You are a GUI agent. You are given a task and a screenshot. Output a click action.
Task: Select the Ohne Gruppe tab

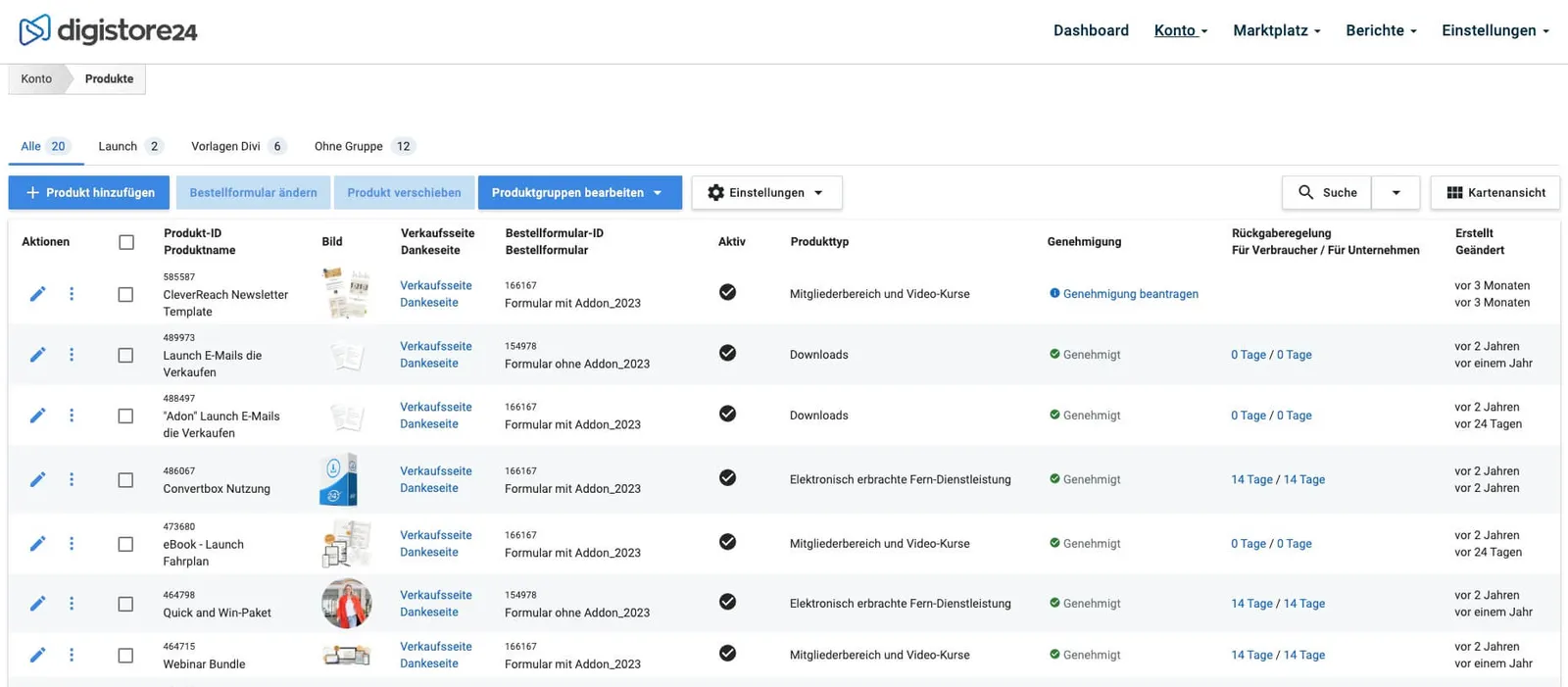pos(365,146)
